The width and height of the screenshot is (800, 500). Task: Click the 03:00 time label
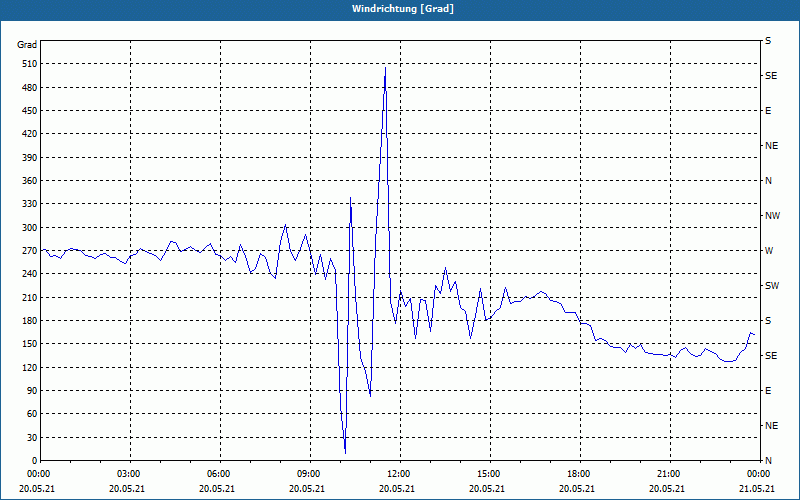pos(128,474)
